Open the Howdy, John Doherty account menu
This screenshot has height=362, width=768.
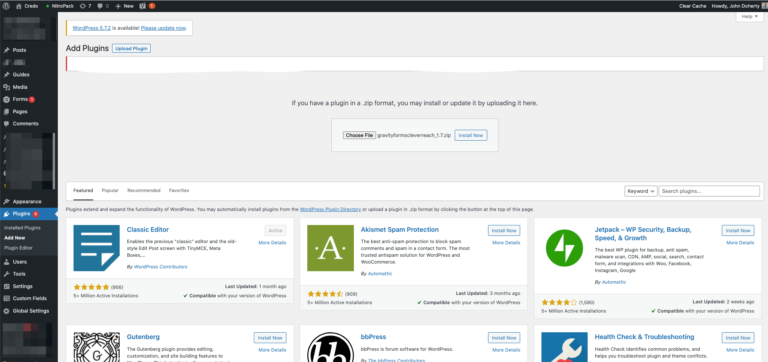740,6
